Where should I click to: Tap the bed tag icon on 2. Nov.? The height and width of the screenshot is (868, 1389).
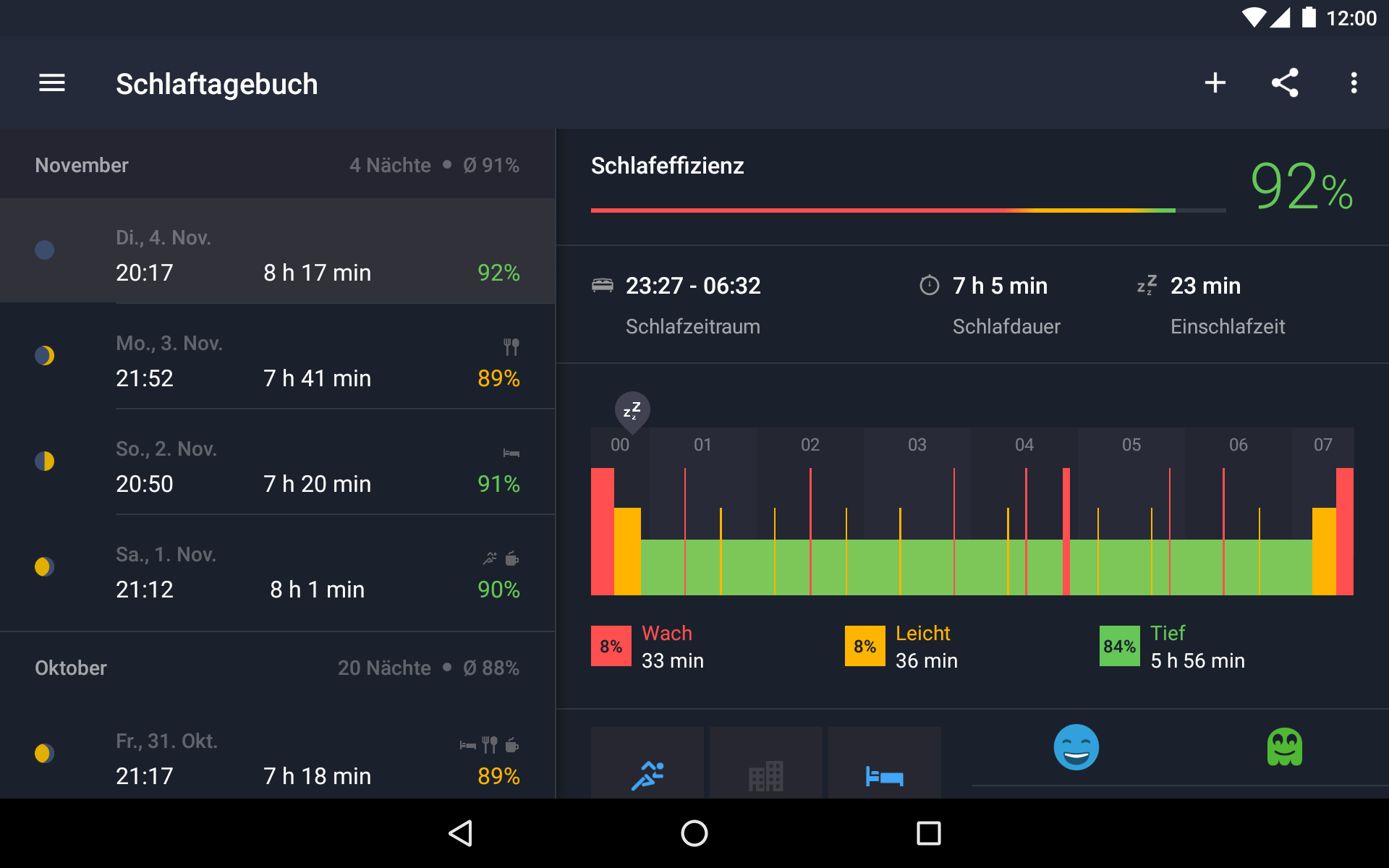511,454
